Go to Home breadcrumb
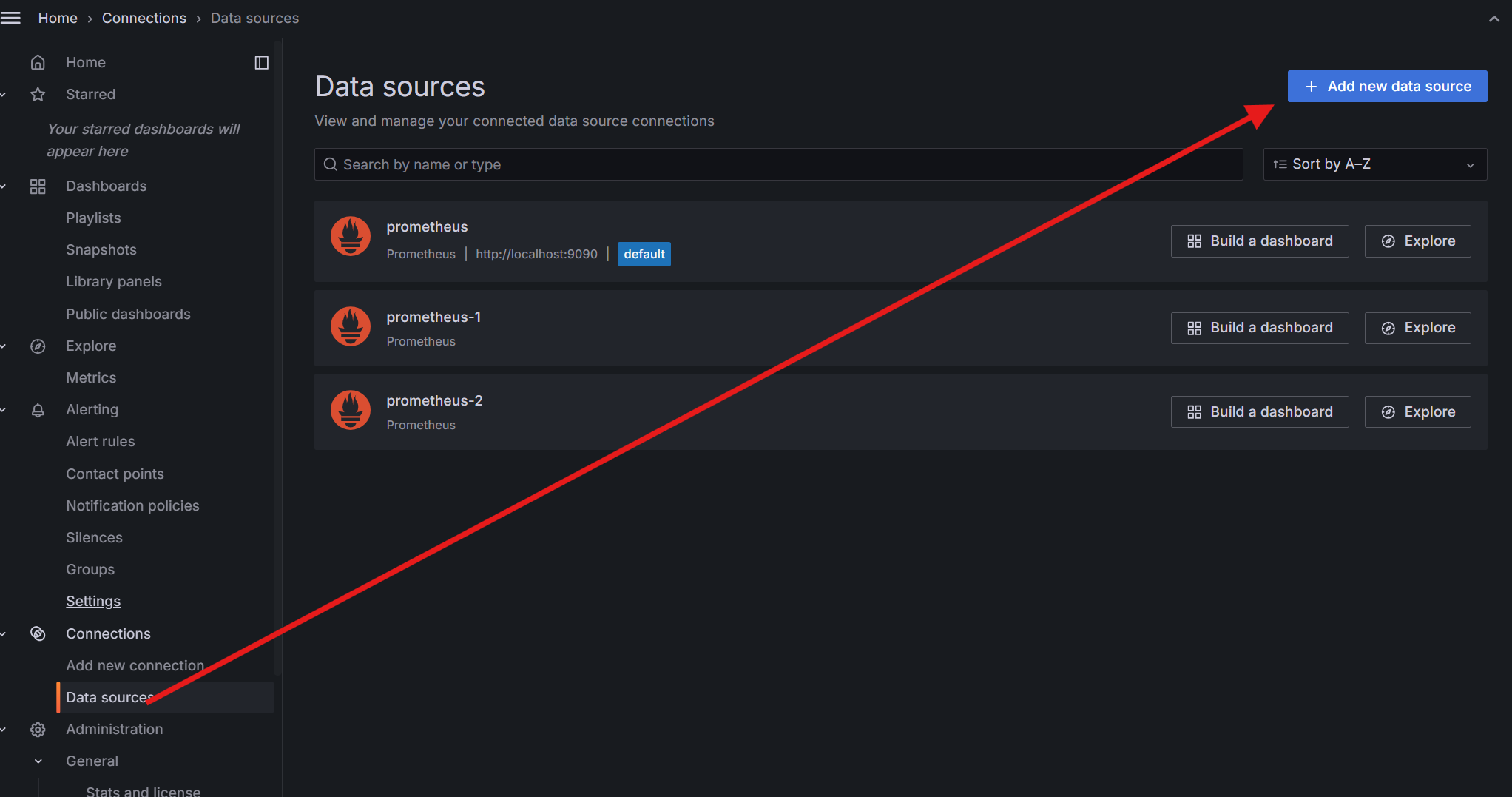 pos(58,18)
